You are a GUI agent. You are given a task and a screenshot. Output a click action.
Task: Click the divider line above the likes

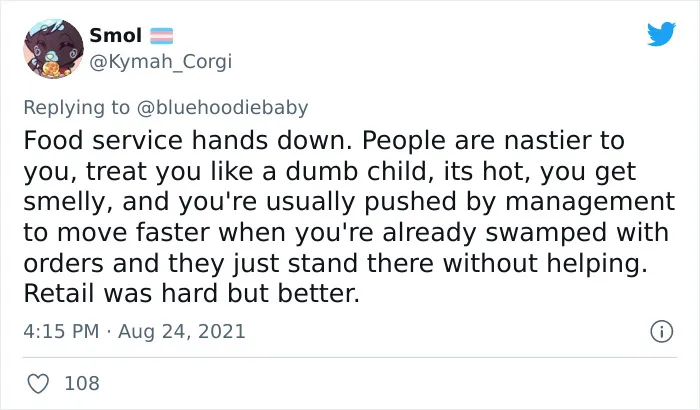(x=350, y=357)
